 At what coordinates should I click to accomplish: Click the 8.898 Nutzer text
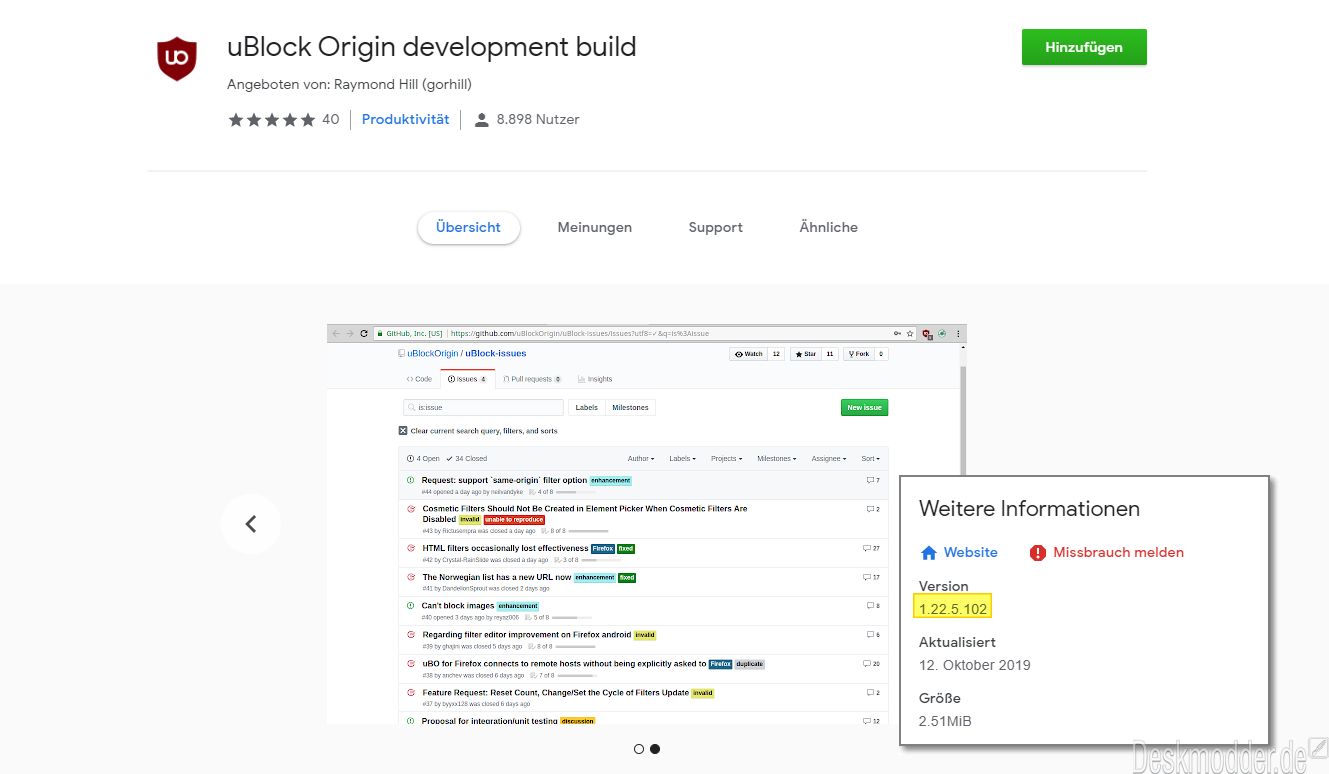pos(538,119)
